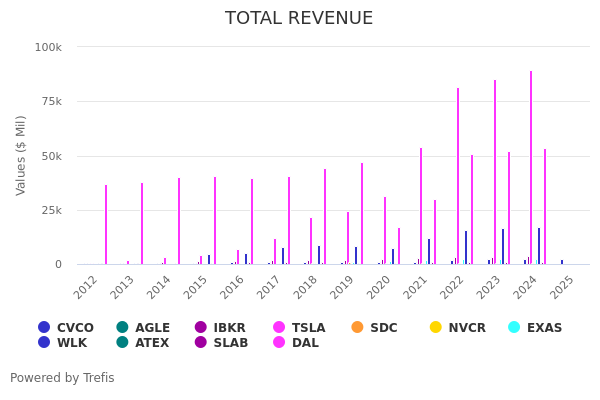Click the Values ($ Mil) axis title

(21, 155)
